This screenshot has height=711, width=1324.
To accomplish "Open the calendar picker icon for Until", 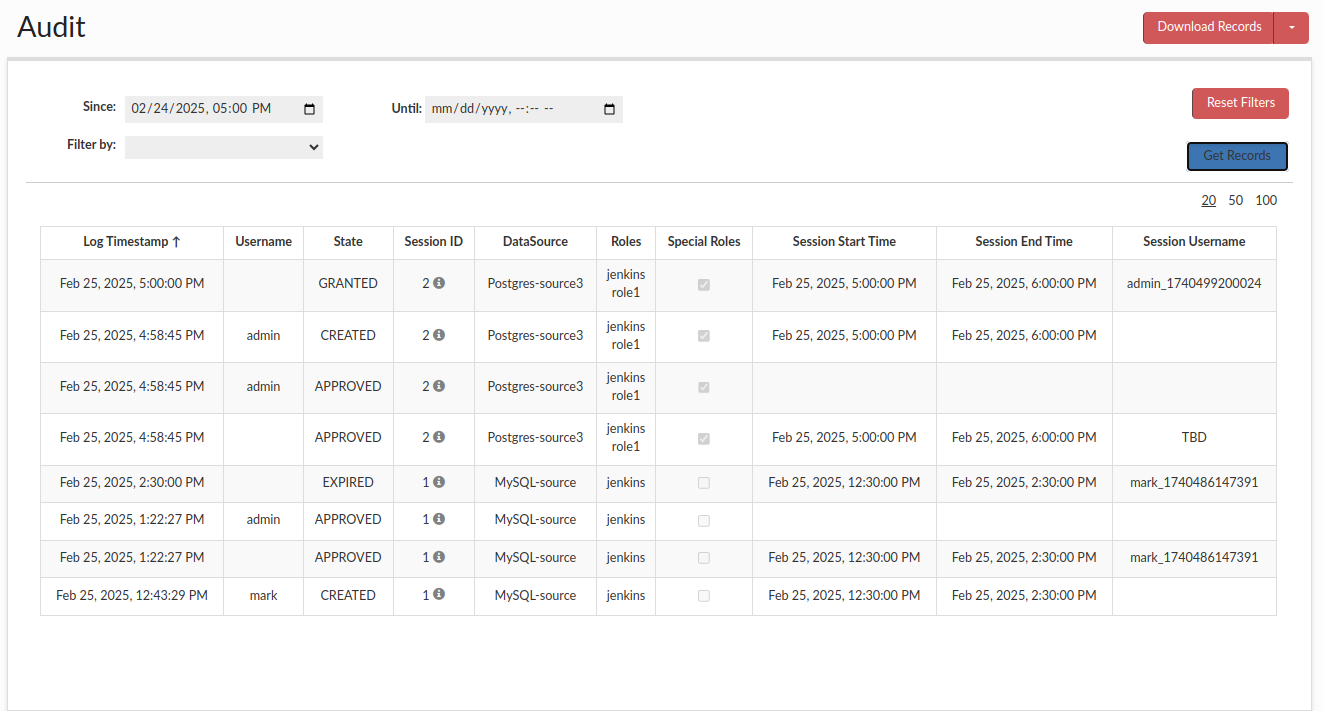I will 609,109.
